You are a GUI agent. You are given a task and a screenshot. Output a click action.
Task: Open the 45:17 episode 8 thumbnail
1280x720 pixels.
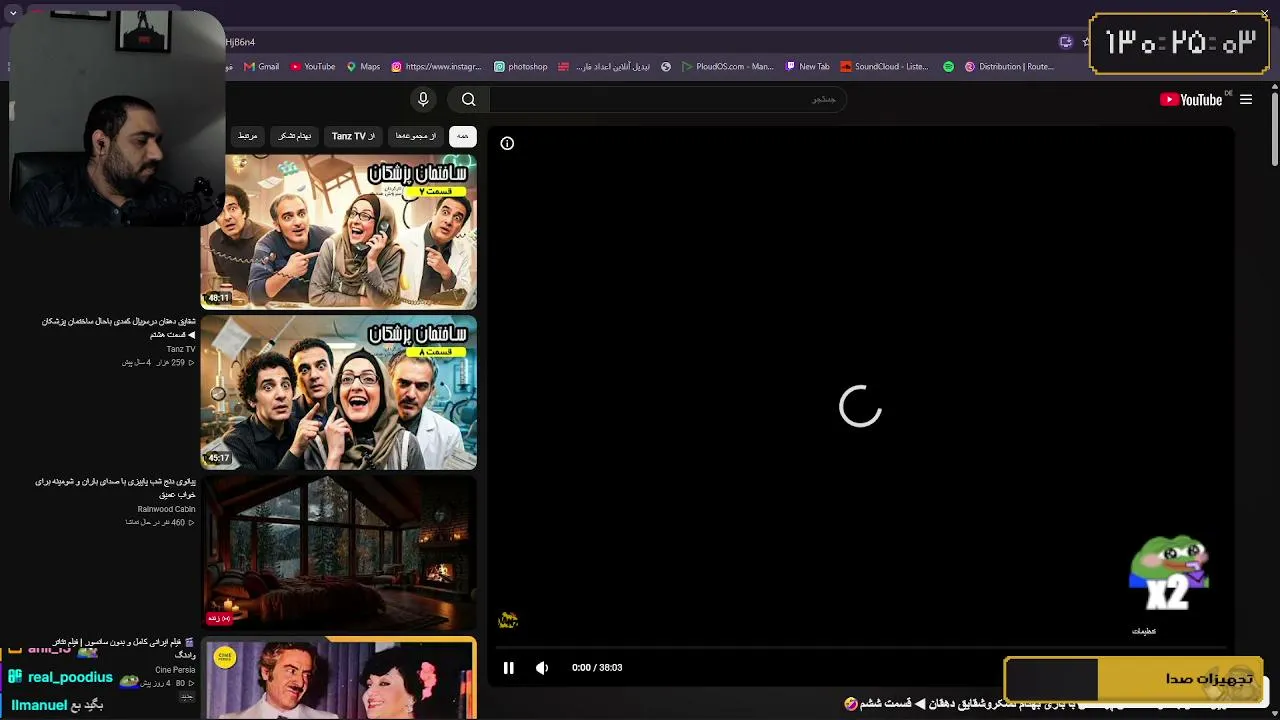[339, 392]
